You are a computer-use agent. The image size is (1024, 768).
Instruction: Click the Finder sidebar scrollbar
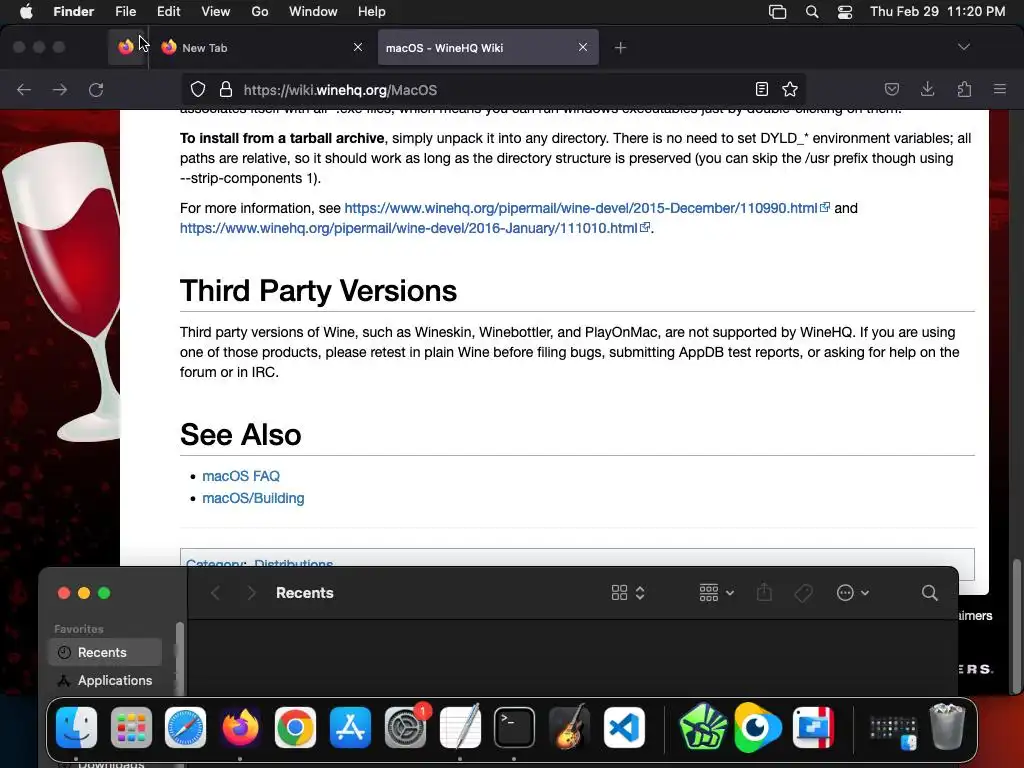pos(180,660)
